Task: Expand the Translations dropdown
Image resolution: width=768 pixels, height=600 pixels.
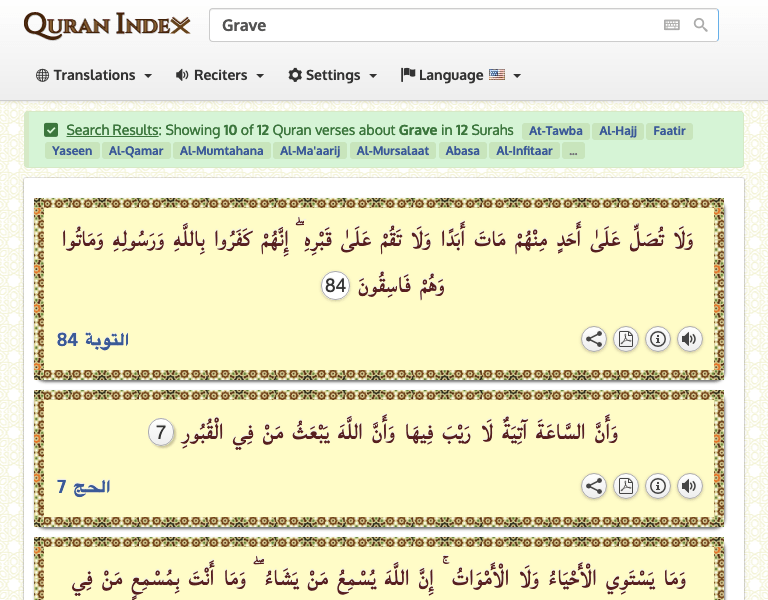Action: pos(94,75)
